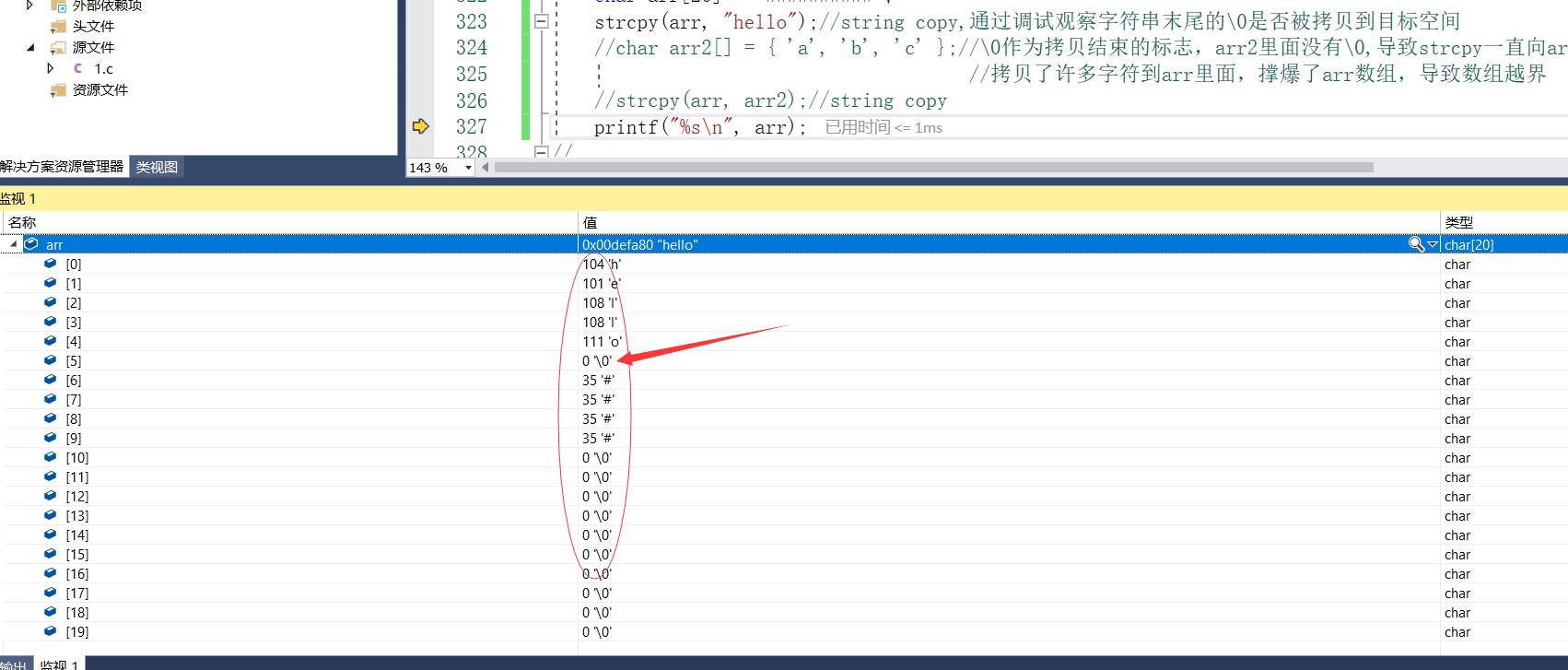This screenshot has width=1568, height=670.
Task: Click the 已用时间 <= 1ms perf tip
Action: 883,127
